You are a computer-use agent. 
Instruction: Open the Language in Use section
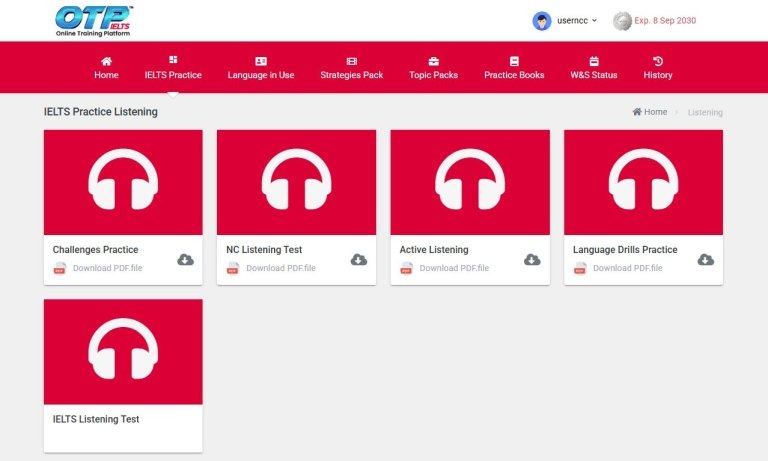[261, 68]
